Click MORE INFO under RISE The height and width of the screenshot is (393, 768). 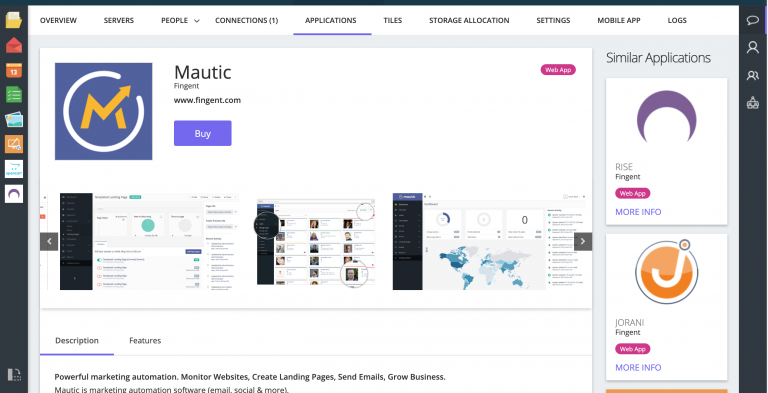tap(638, 212)
